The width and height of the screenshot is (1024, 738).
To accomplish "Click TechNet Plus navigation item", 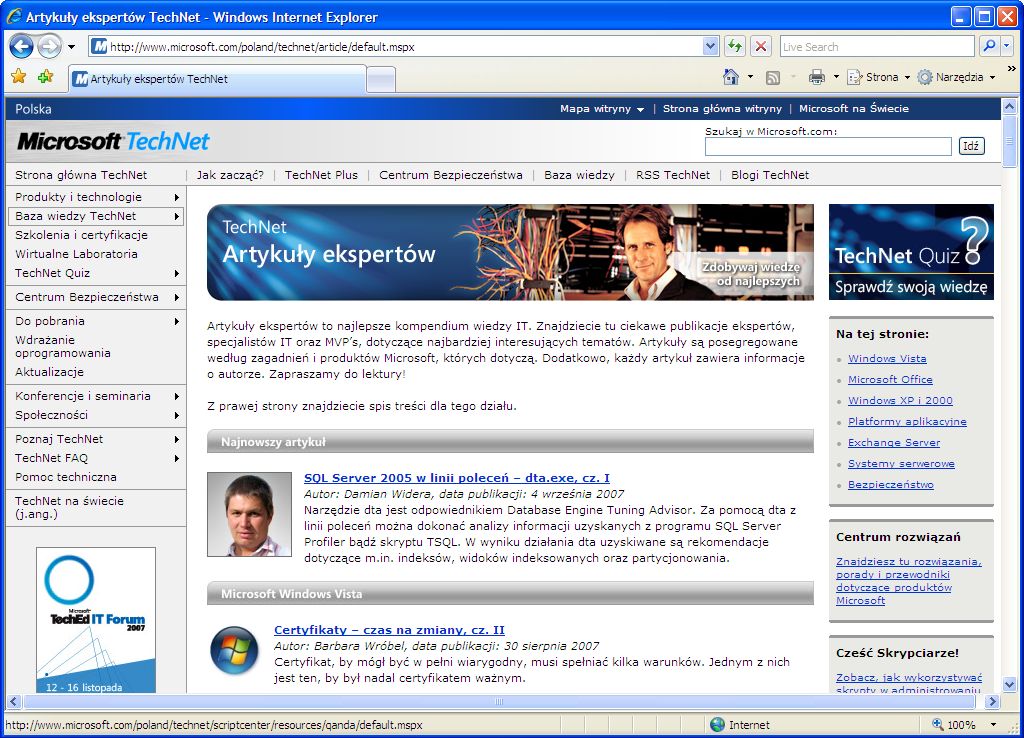I will 321,175.
